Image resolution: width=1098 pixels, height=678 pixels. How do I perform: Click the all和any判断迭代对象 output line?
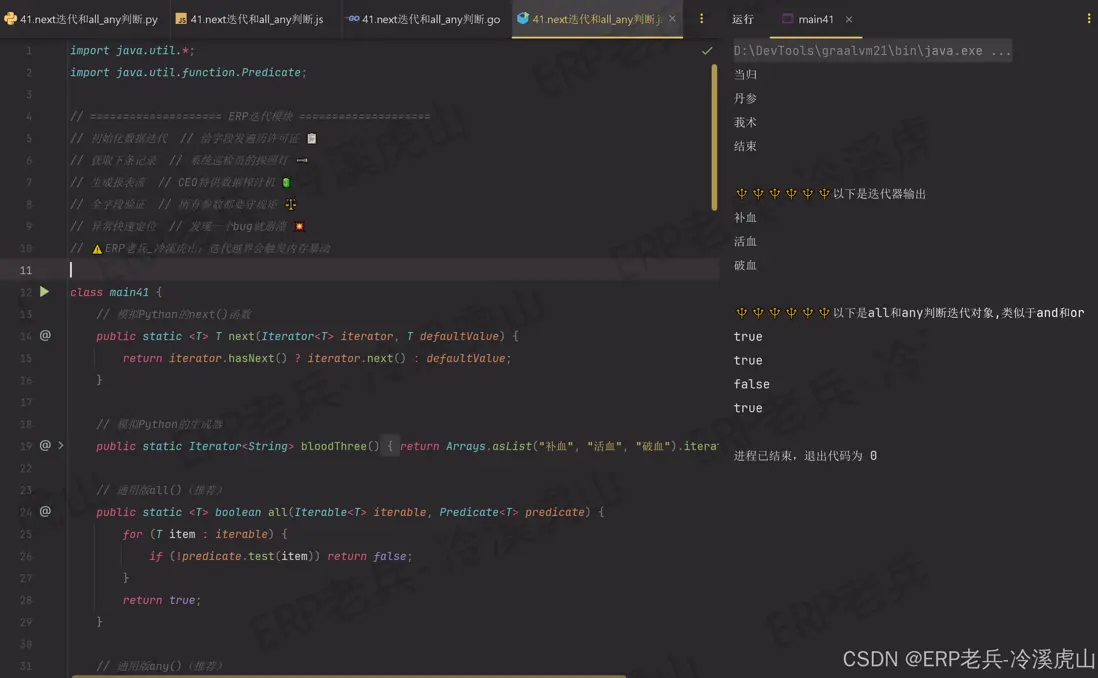pos(909,313)
